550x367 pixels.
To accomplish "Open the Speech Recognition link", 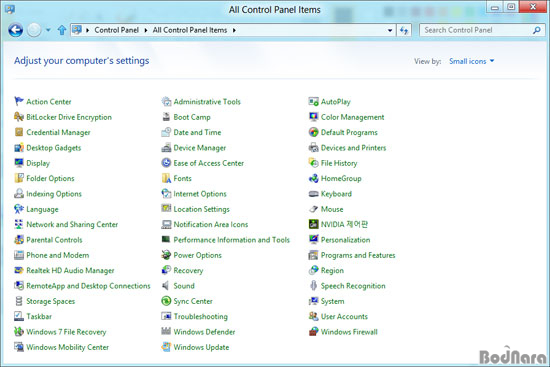I will (x=353, y=286).
